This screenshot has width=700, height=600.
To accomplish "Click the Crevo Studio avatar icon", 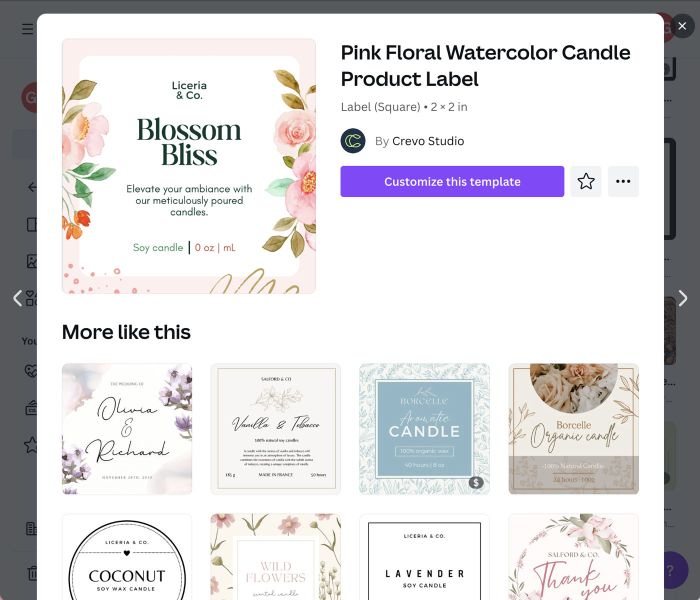I will click(x=353, y=141).
